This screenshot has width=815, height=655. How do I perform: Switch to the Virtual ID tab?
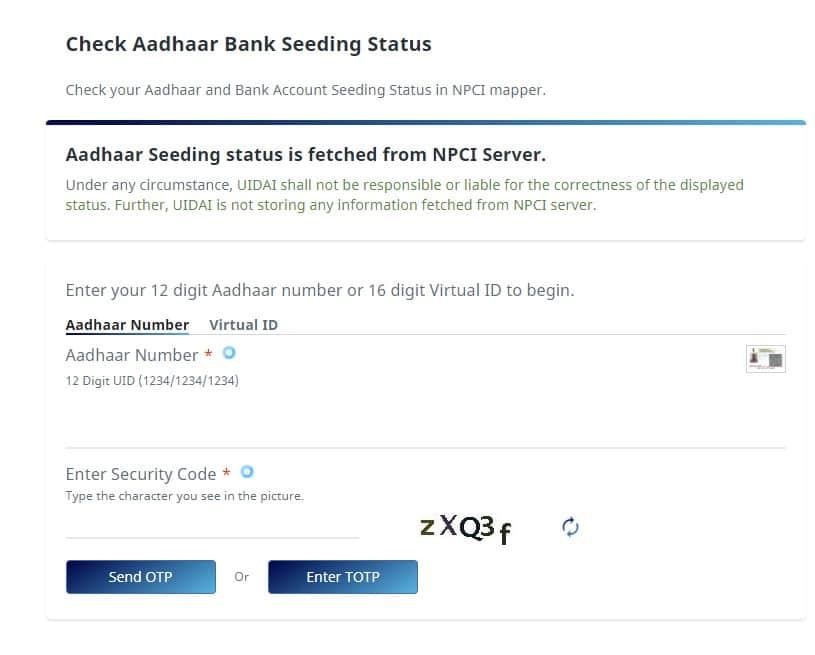pyautogui.click(x=243, y=325)
